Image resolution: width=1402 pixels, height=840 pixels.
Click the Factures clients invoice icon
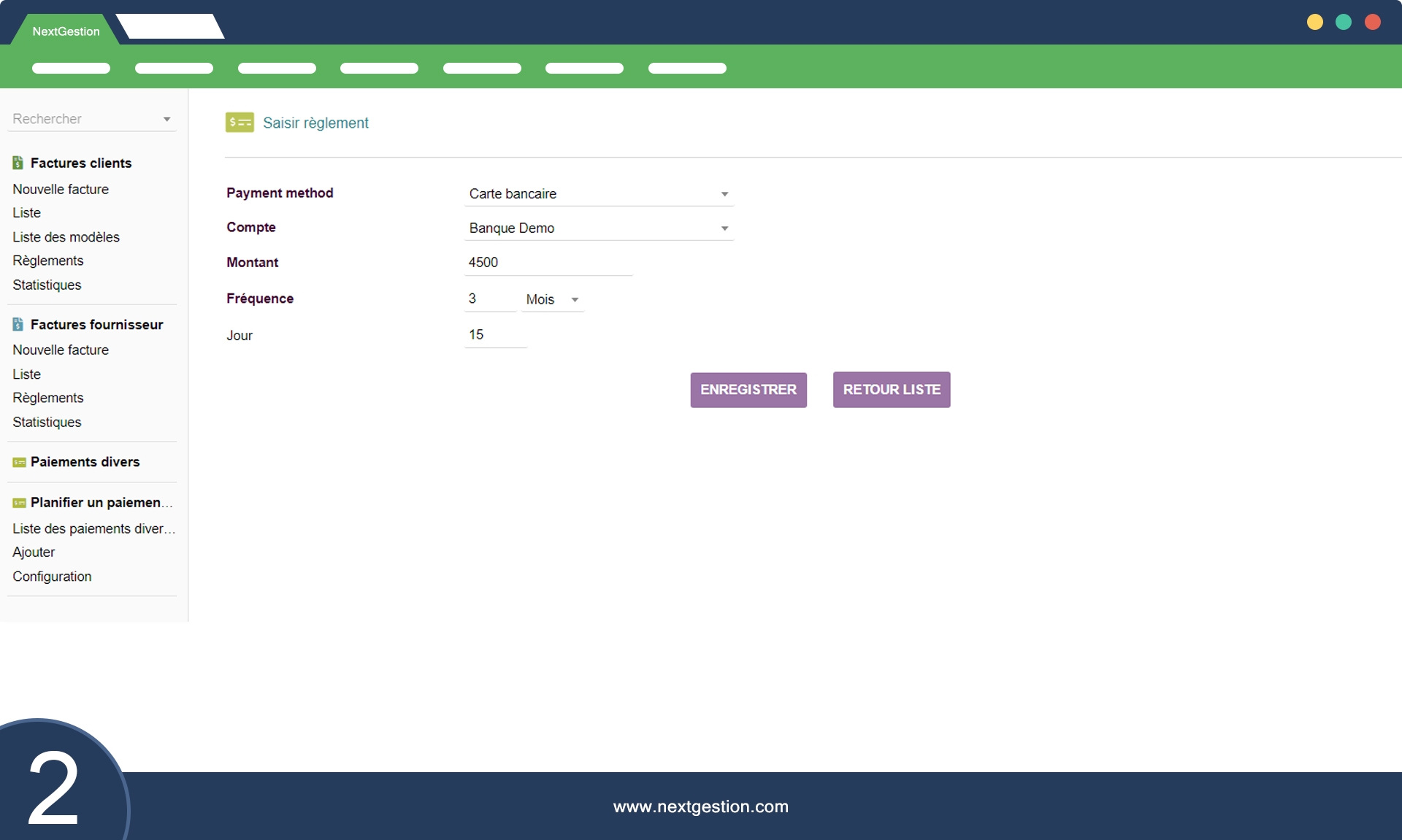click(18, 163)
